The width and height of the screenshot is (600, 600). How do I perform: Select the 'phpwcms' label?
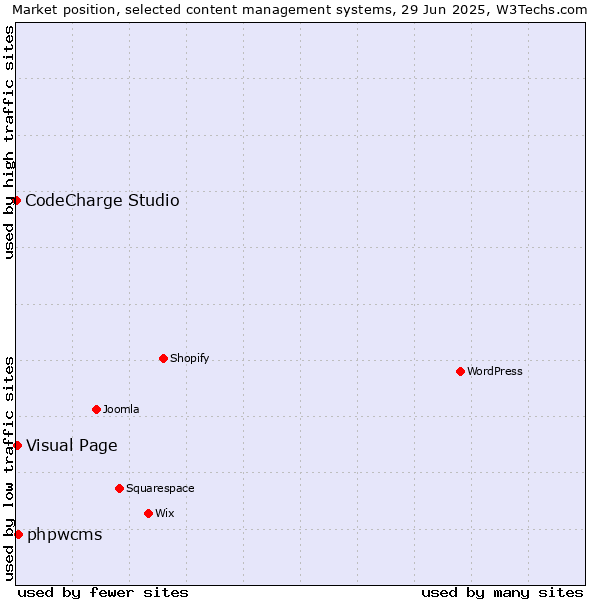(x=65, y=535)
